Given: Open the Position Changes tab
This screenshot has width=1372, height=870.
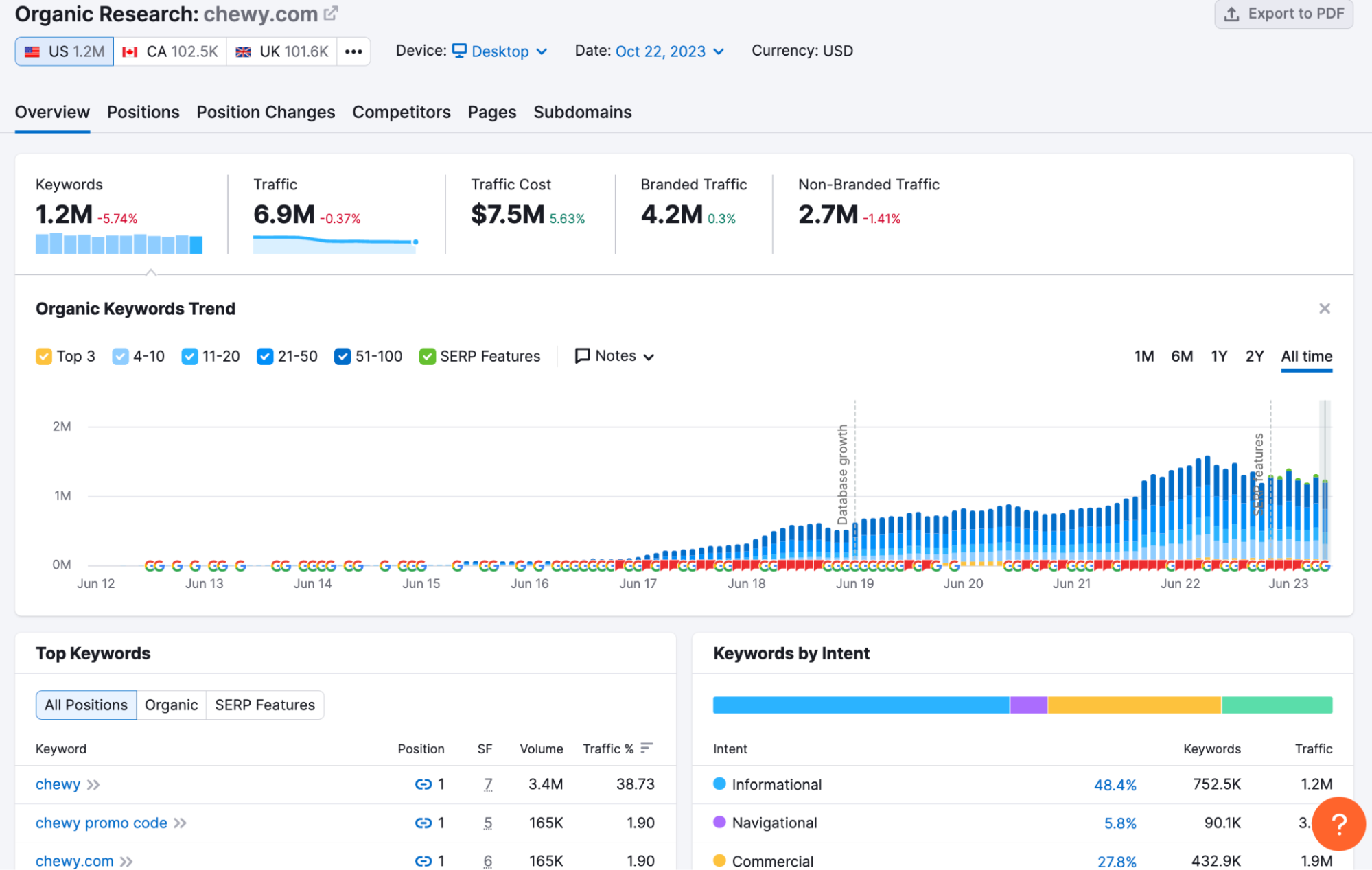Looking at the screenshot, I should point(265,112).
